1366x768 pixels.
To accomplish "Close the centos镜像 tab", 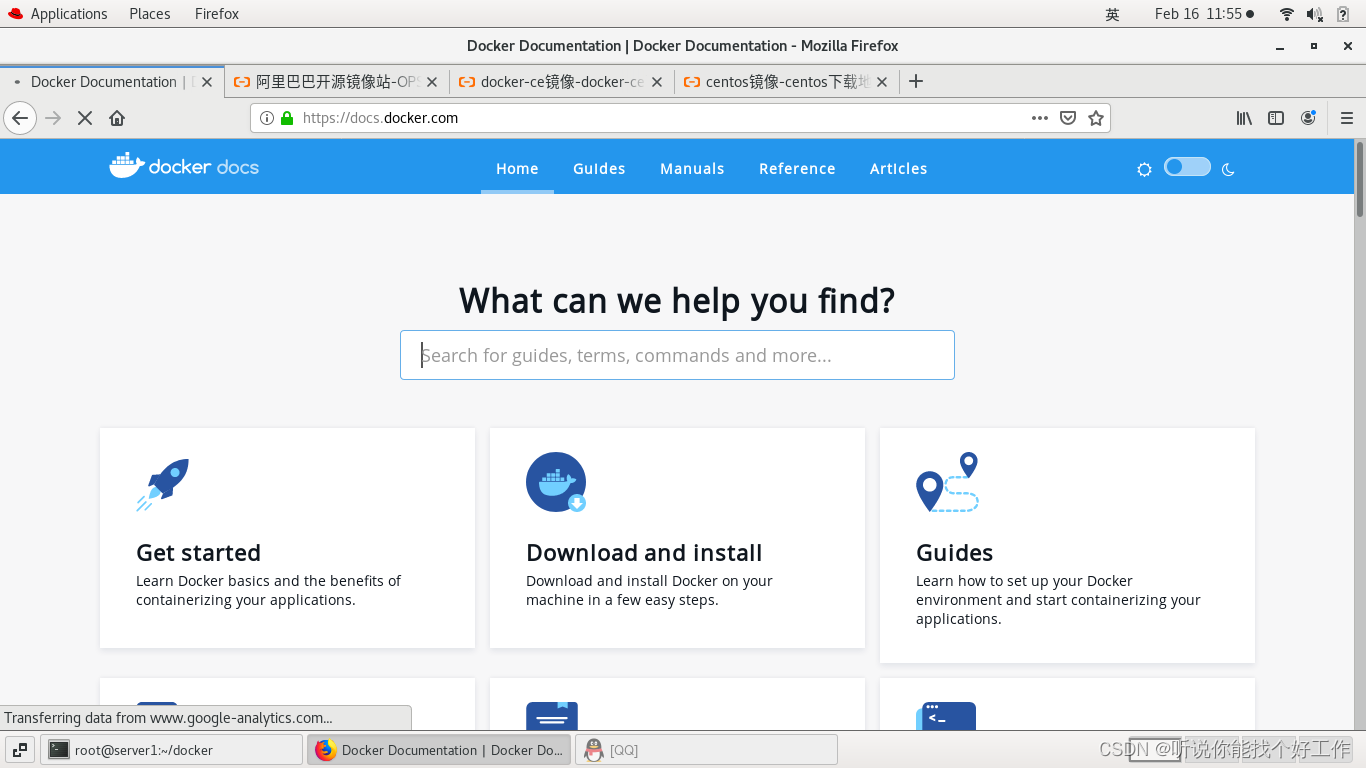I will point(882,82).
